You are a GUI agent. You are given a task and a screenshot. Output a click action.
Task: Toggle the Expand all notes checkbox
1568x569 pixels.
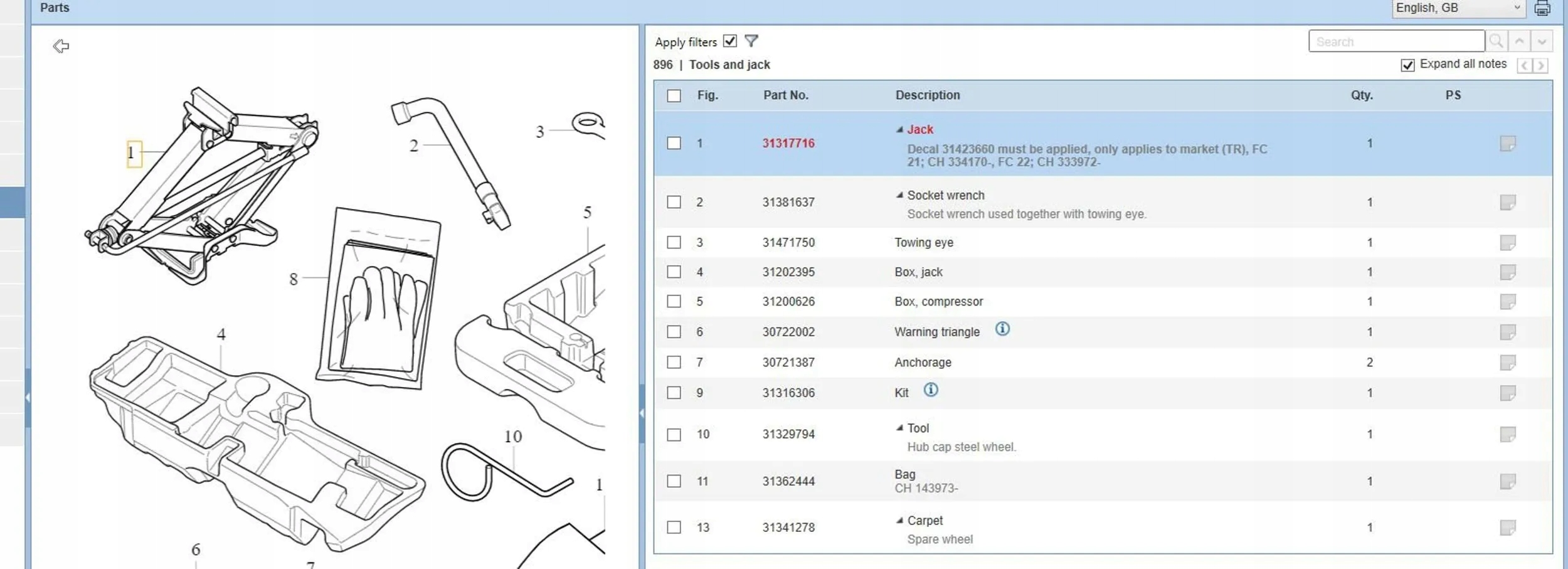(1407, 65)
